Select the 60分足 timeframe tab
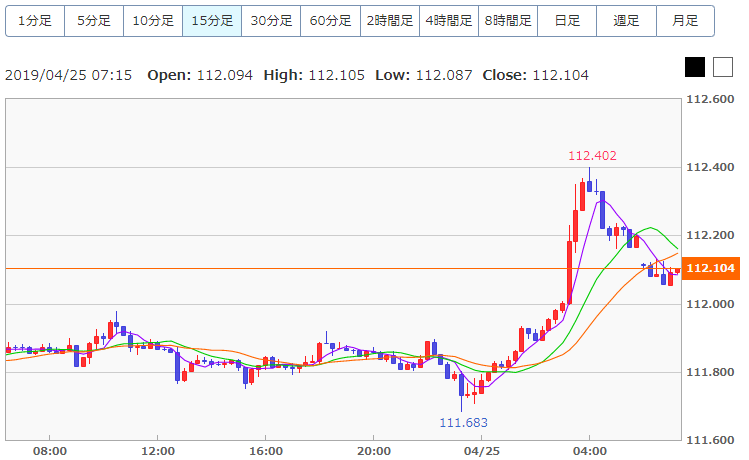The width and height of the screenshot is (749, 460). [331, 20]
